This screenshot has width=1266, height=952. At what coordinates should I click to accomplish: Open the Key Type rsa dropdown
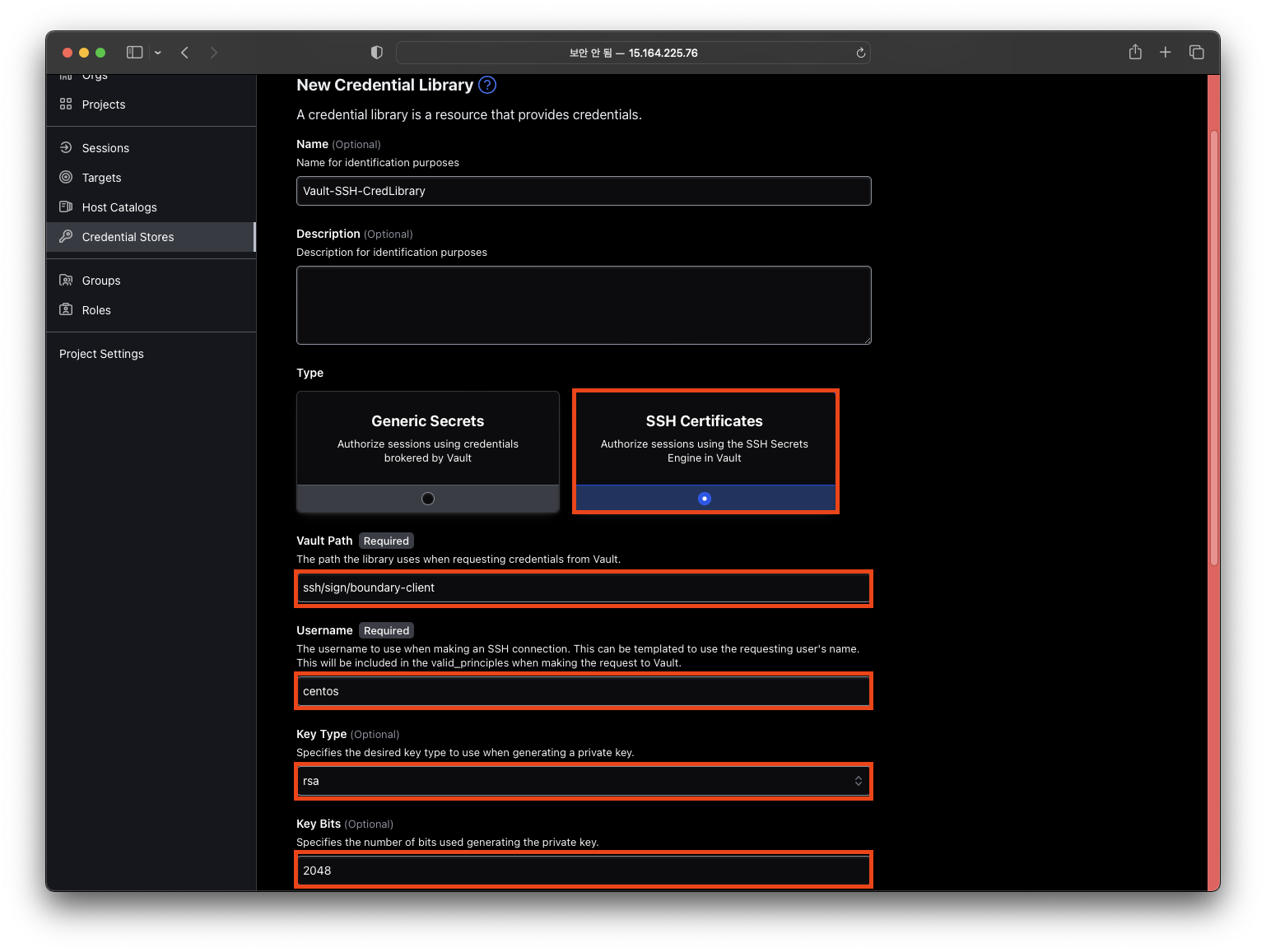pyautogui.click(x=584, y=781)
